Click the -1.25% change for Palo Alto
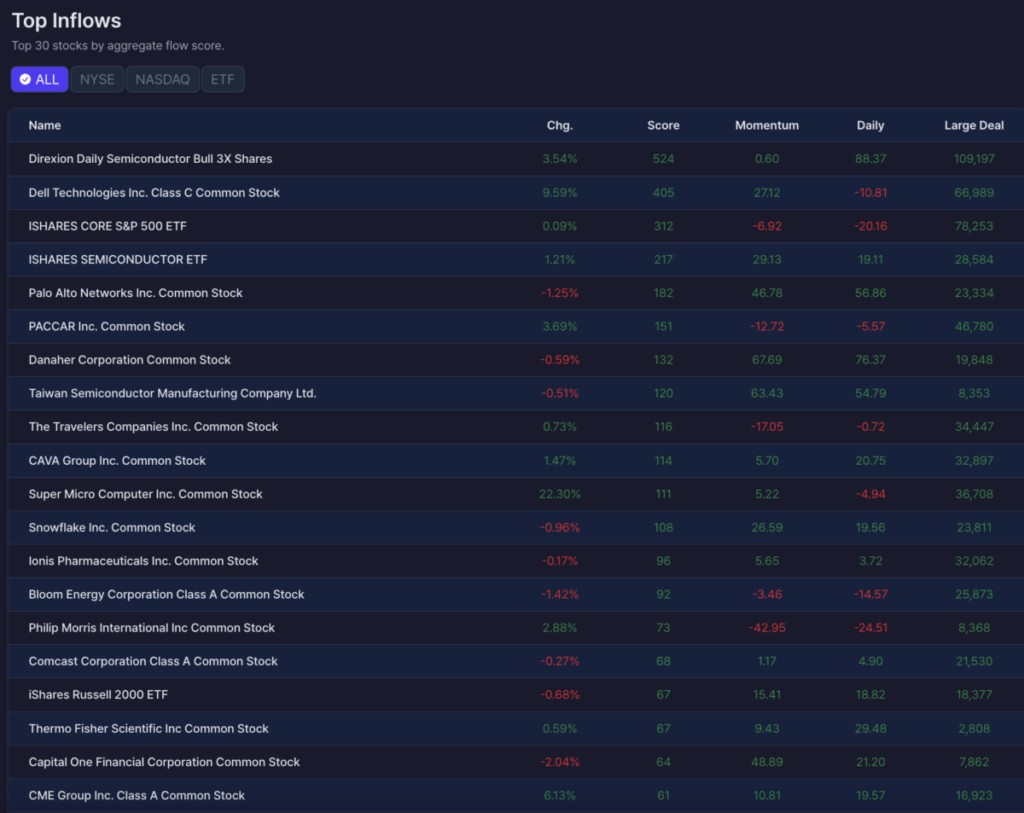 (x=560, y=293)
